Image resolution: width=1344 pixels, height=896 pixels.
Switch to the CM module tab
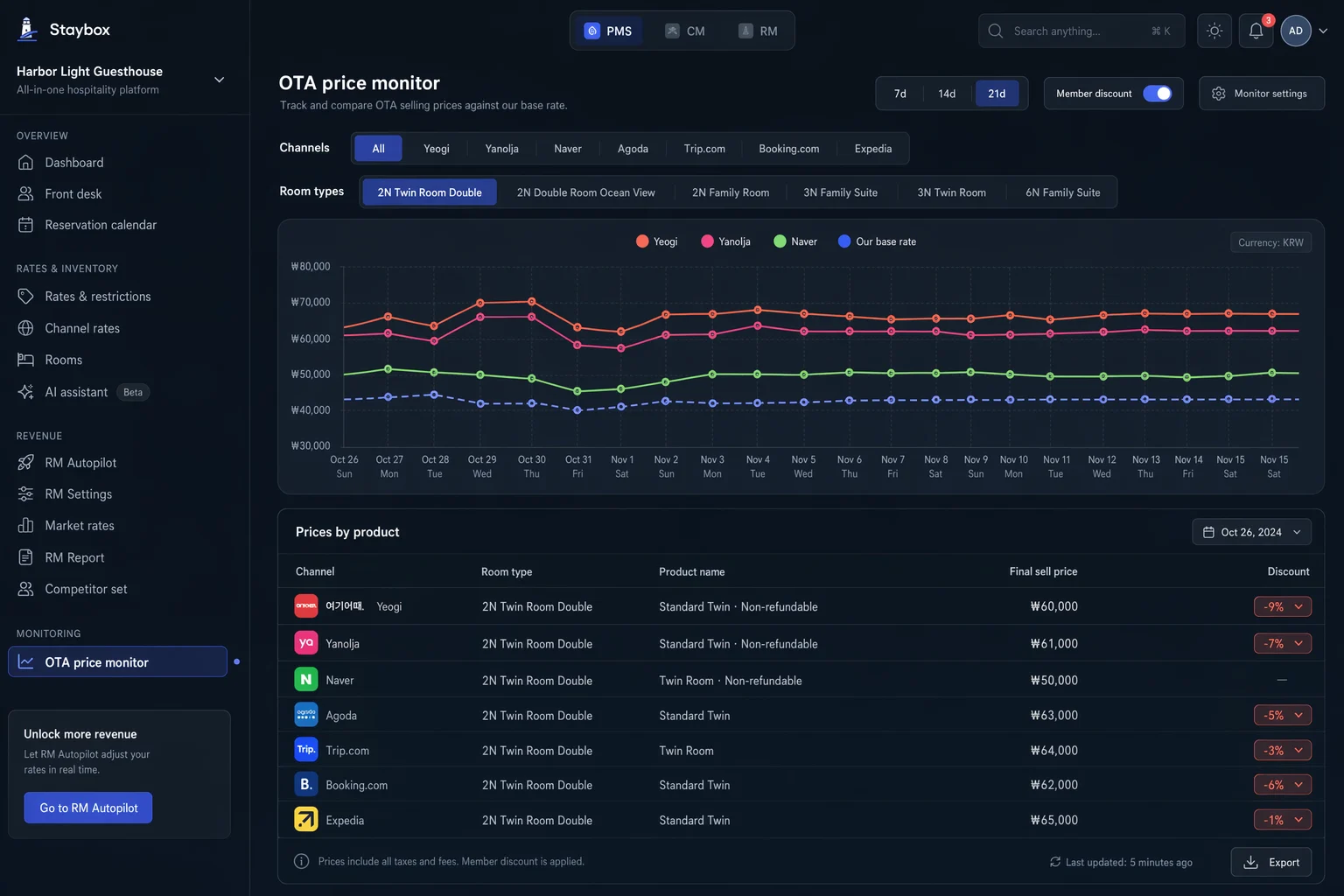tap(685, 31)
